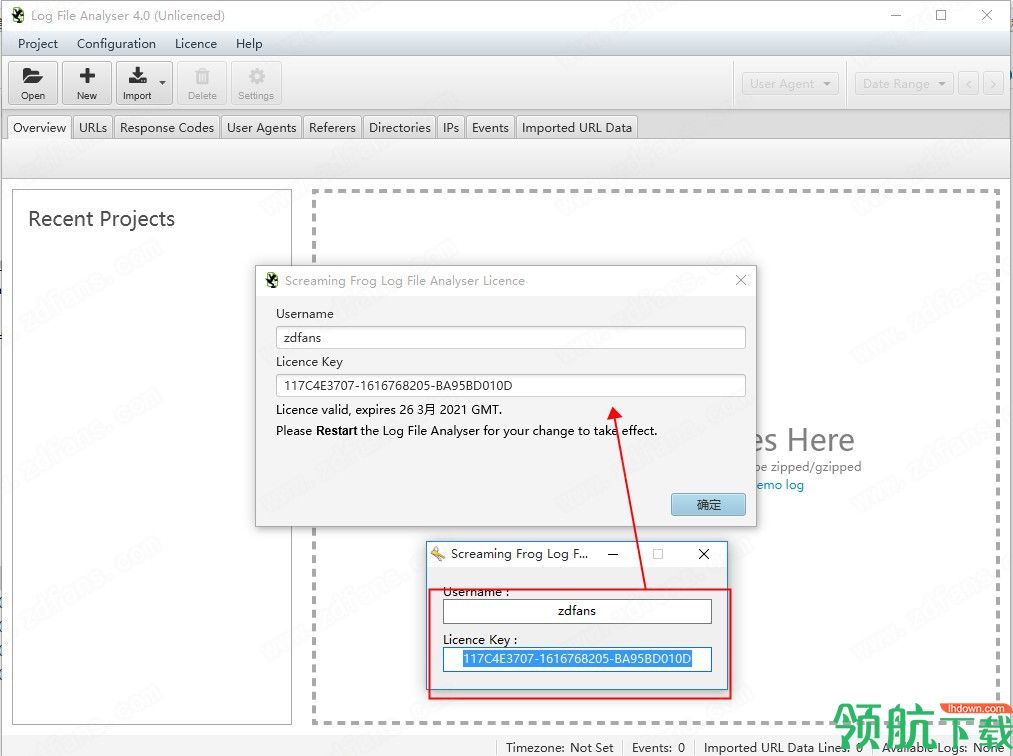
Task: Click the Log File Analyser app icon in title bar
Action: pos(18,15)
